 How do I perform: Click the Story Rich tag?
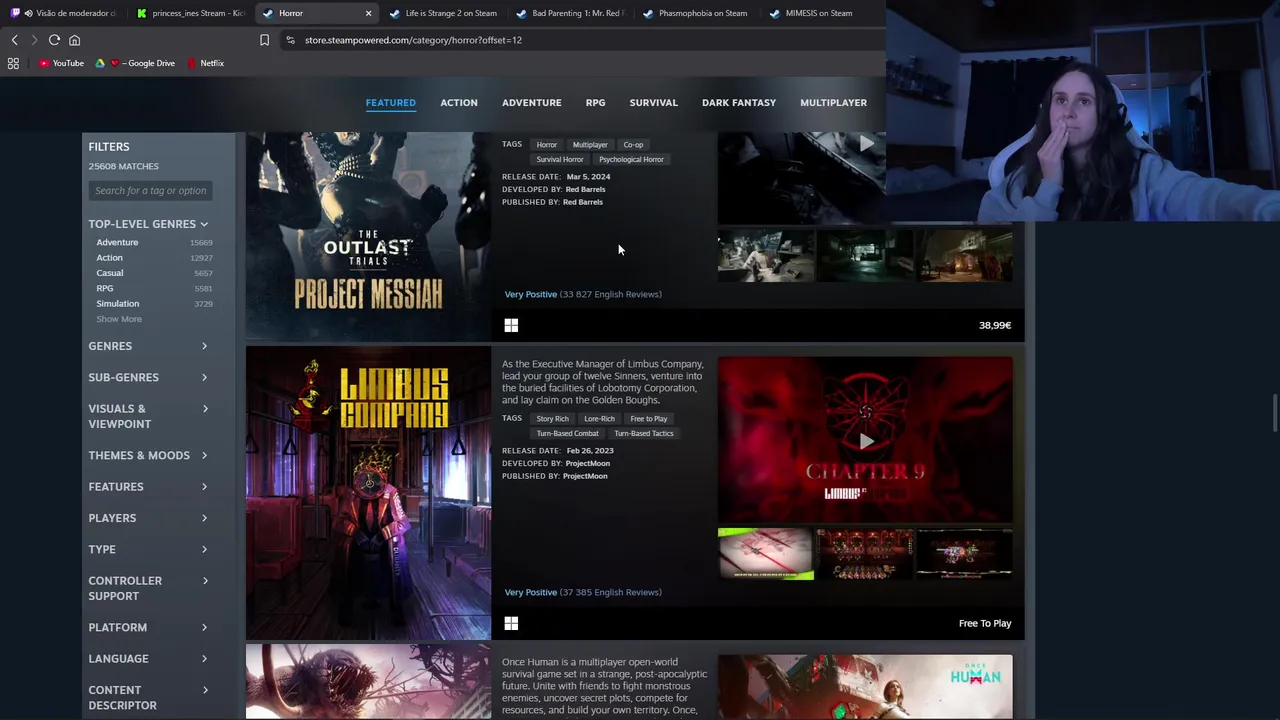click(552, 418)
